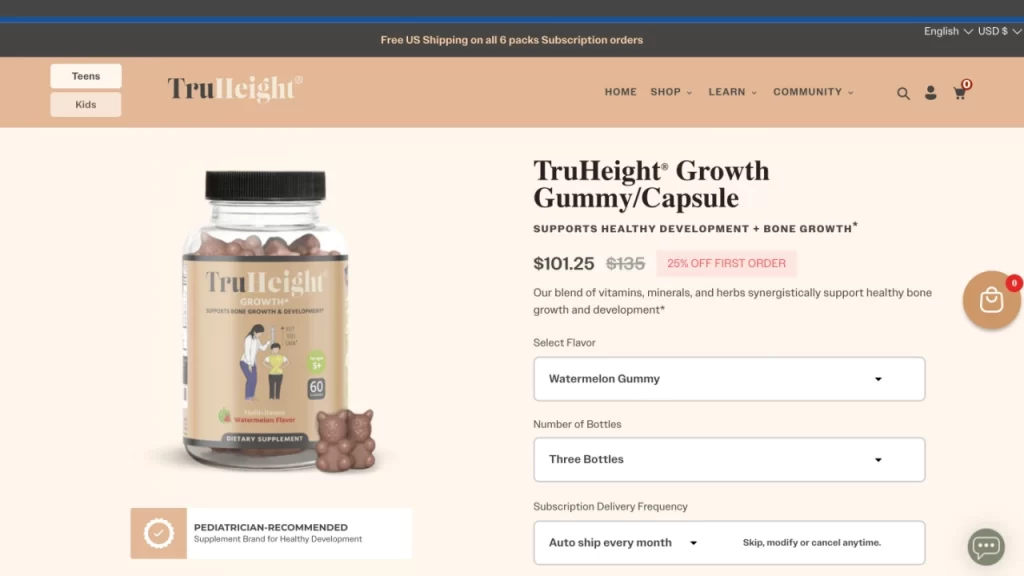Open the Number of Bottles dropdown

point(729,460)
